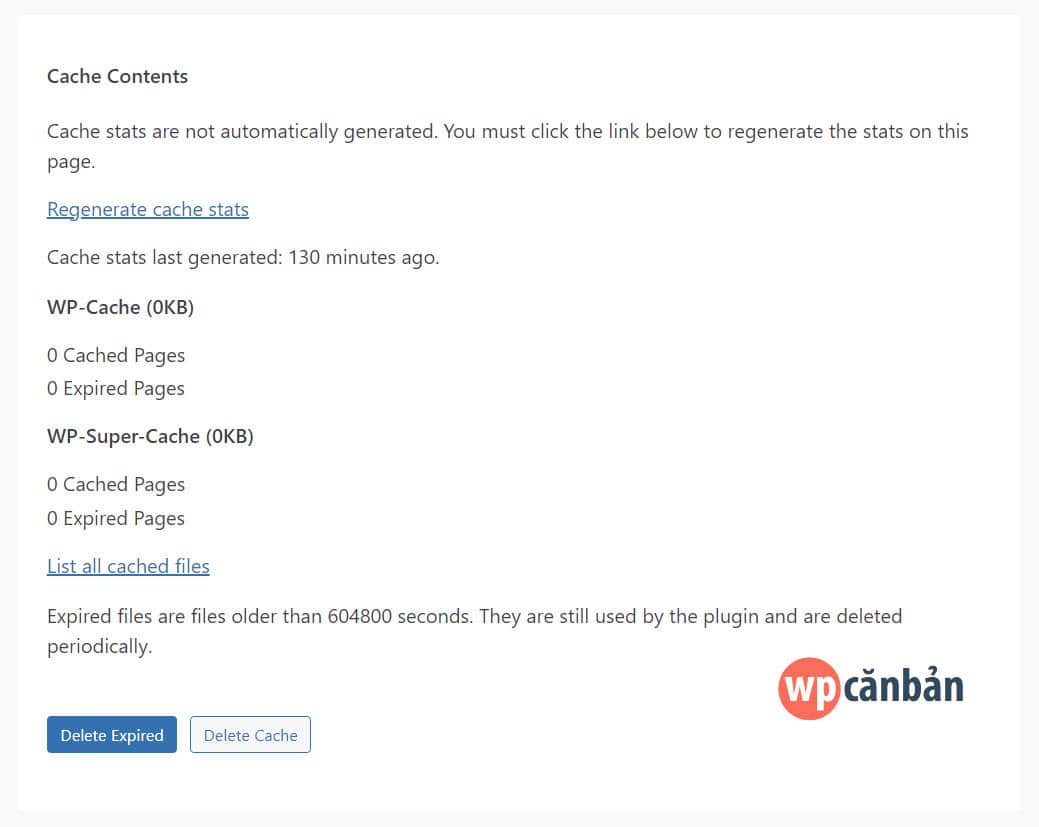Select the 0 Expired Pages under WP-Super-Cache
The image size is (1039, 827).
115,518
